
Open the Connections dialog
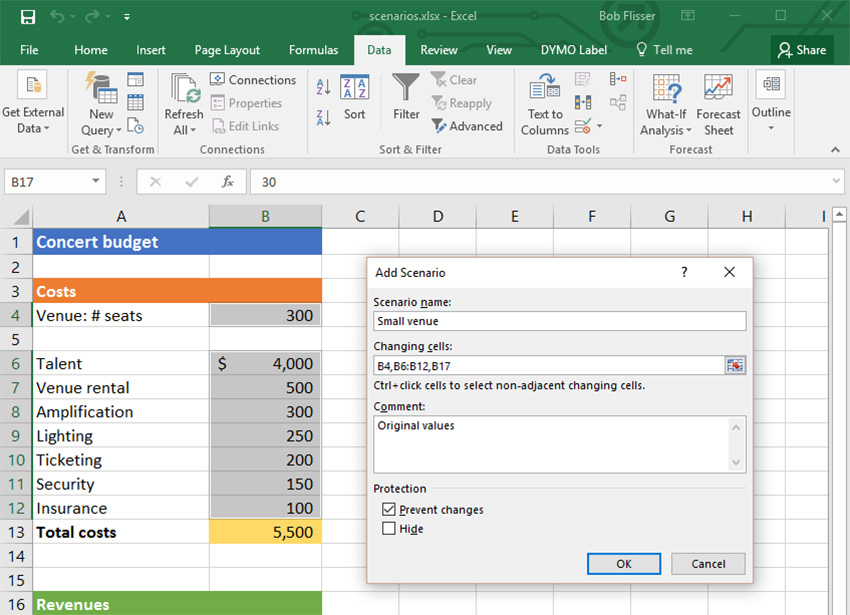[253, 80]
